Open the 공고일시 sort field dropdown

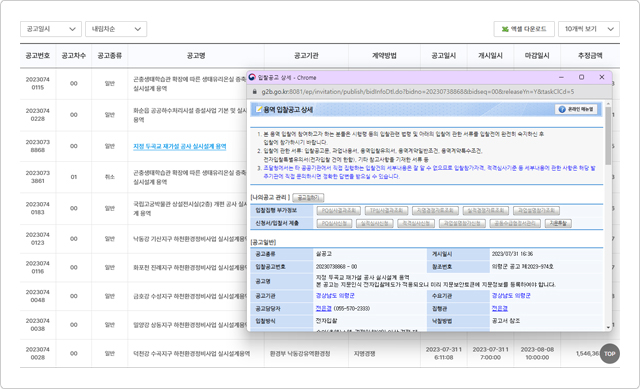pyautogui.click(x=51, y=29)
